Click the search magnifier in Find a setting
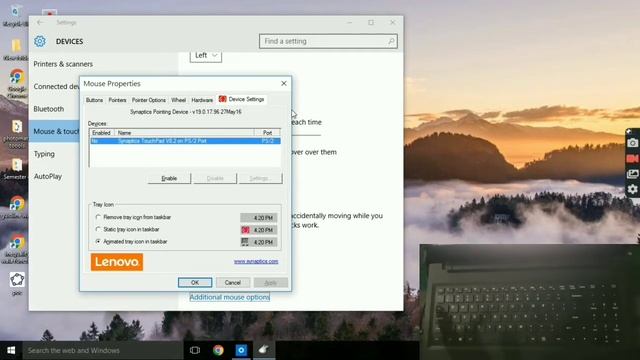Viewport: 640px width, 360px height. click(x=391, y=41)
